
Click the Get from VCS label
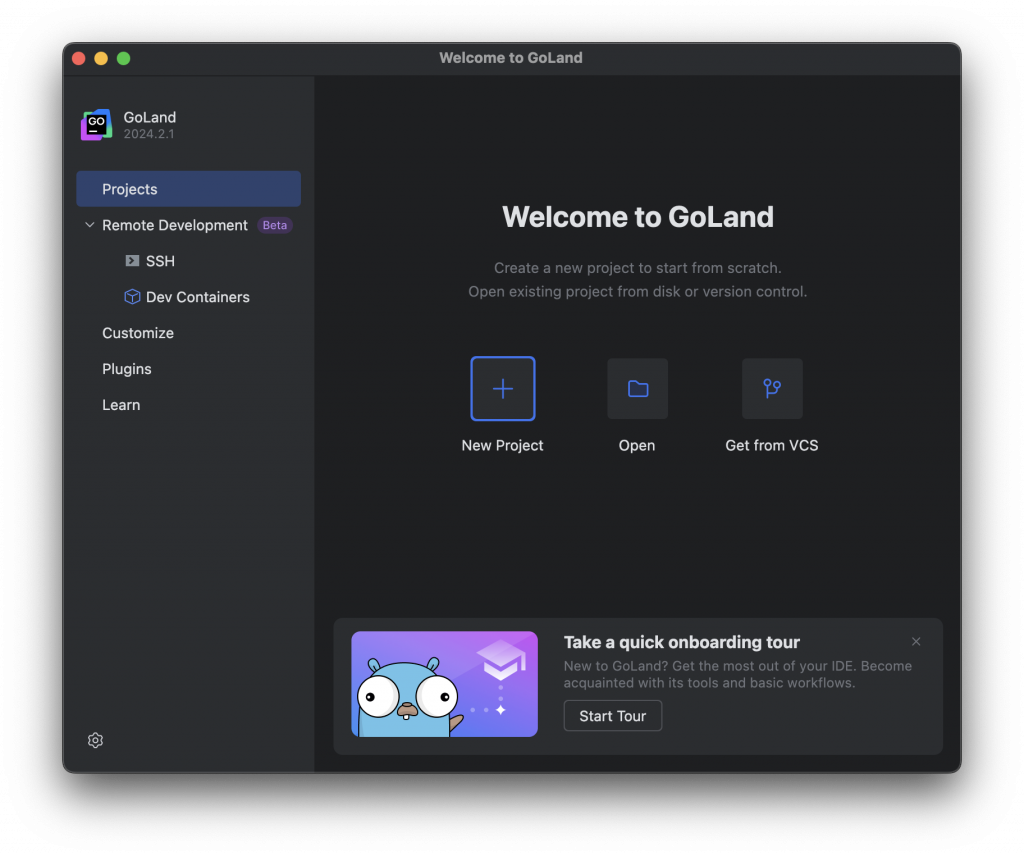point(771,445)
